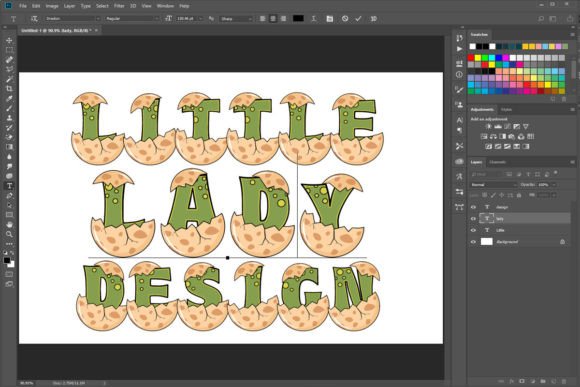
Task: Pick the red swatch in Swatches panel
Action: point(471,58)
